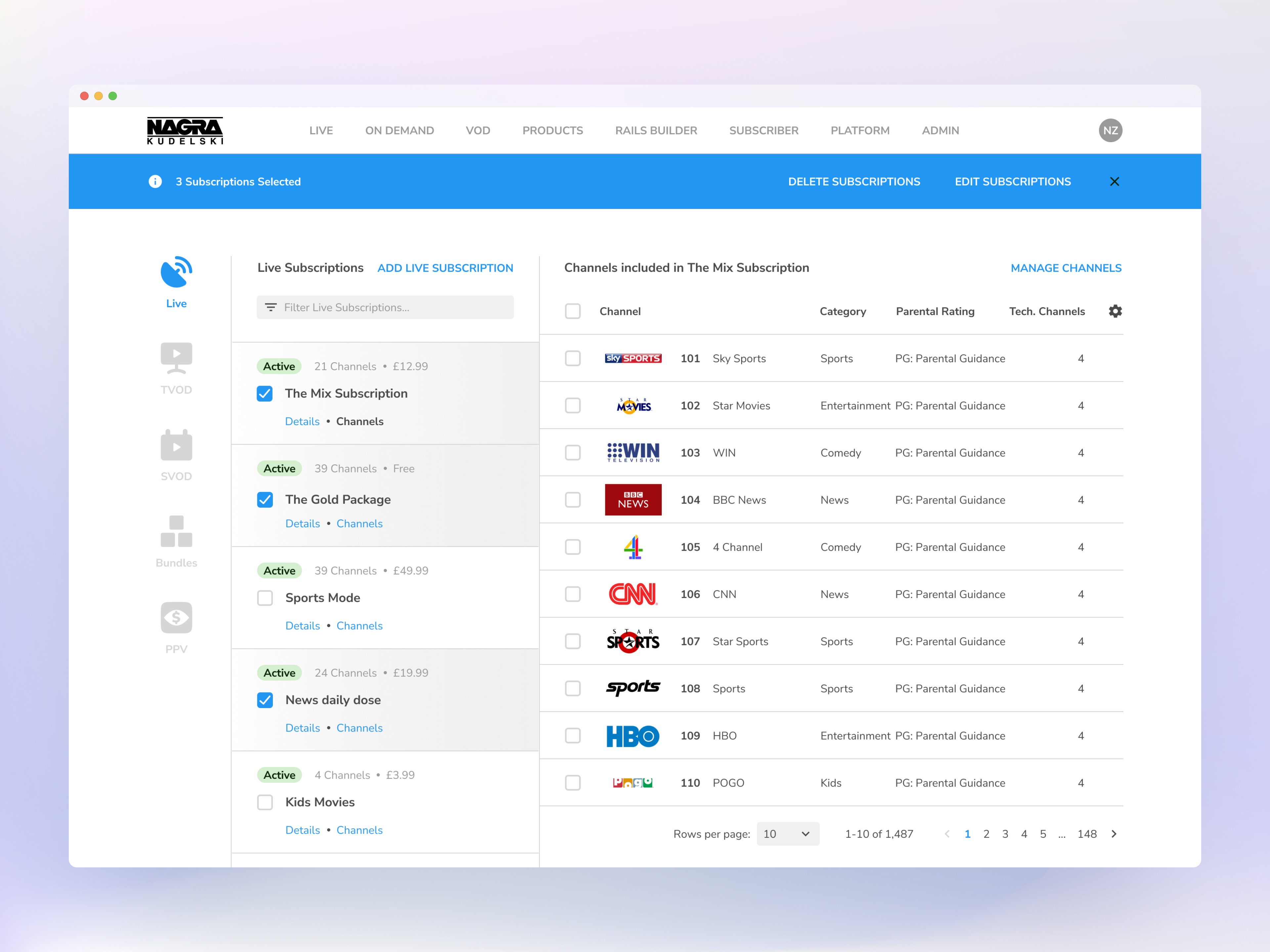Select the PPV dollar icon
Image resolution: width=1270 pixels, height=952 pixels.
[x=176, y=617]
